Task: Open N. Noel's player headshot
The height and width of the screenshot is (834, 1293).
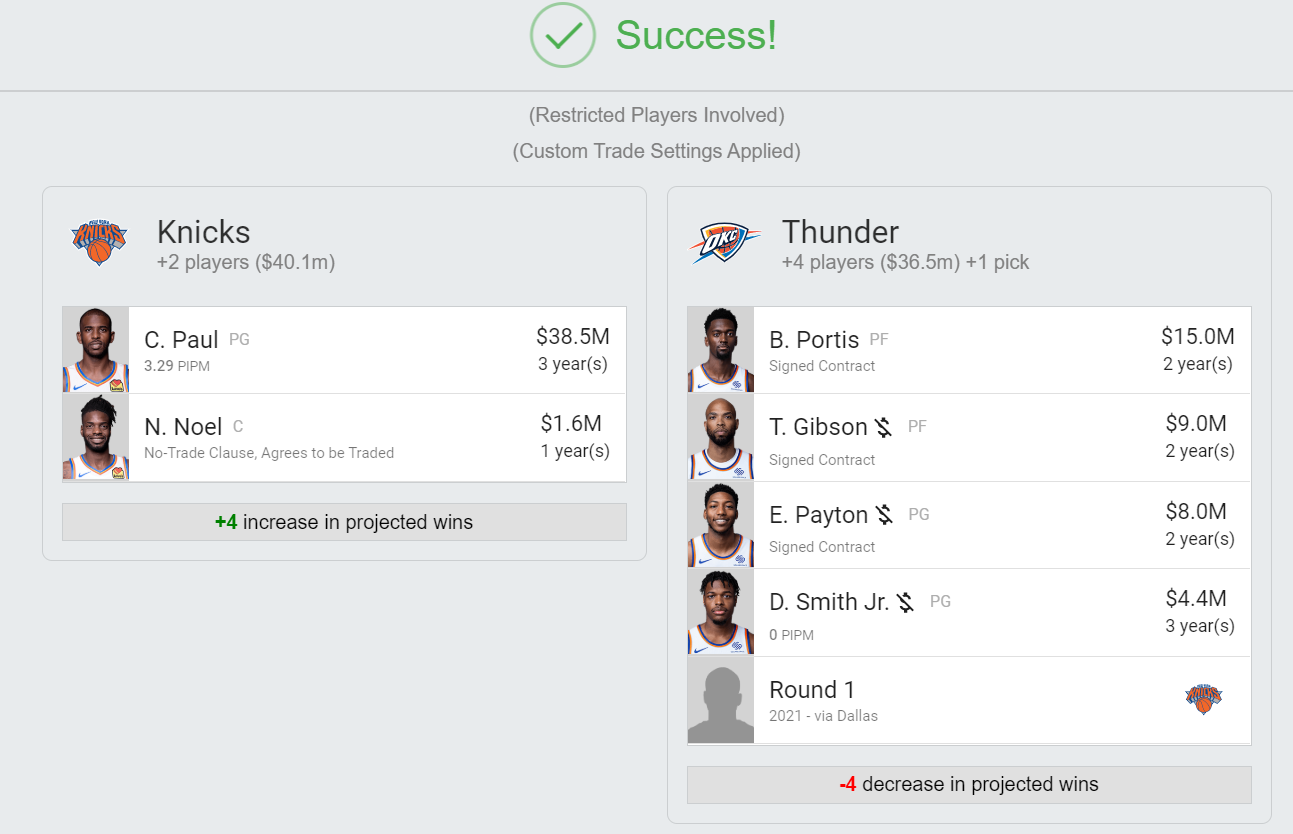Action: click(x=96, y=437)
